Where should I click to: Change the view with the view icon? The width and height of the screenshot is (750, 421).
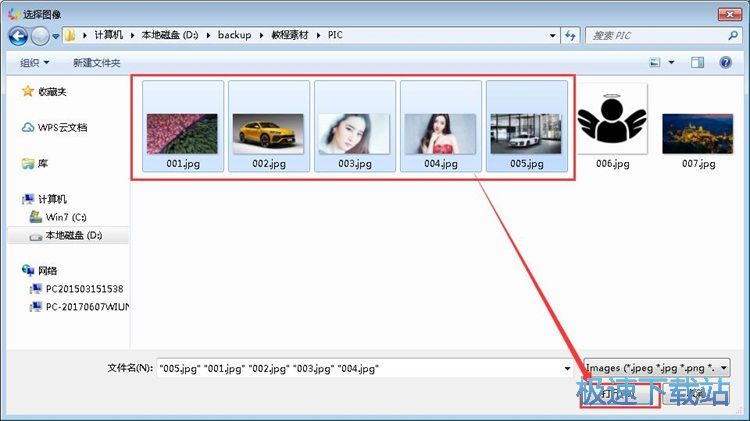[655, 62]
